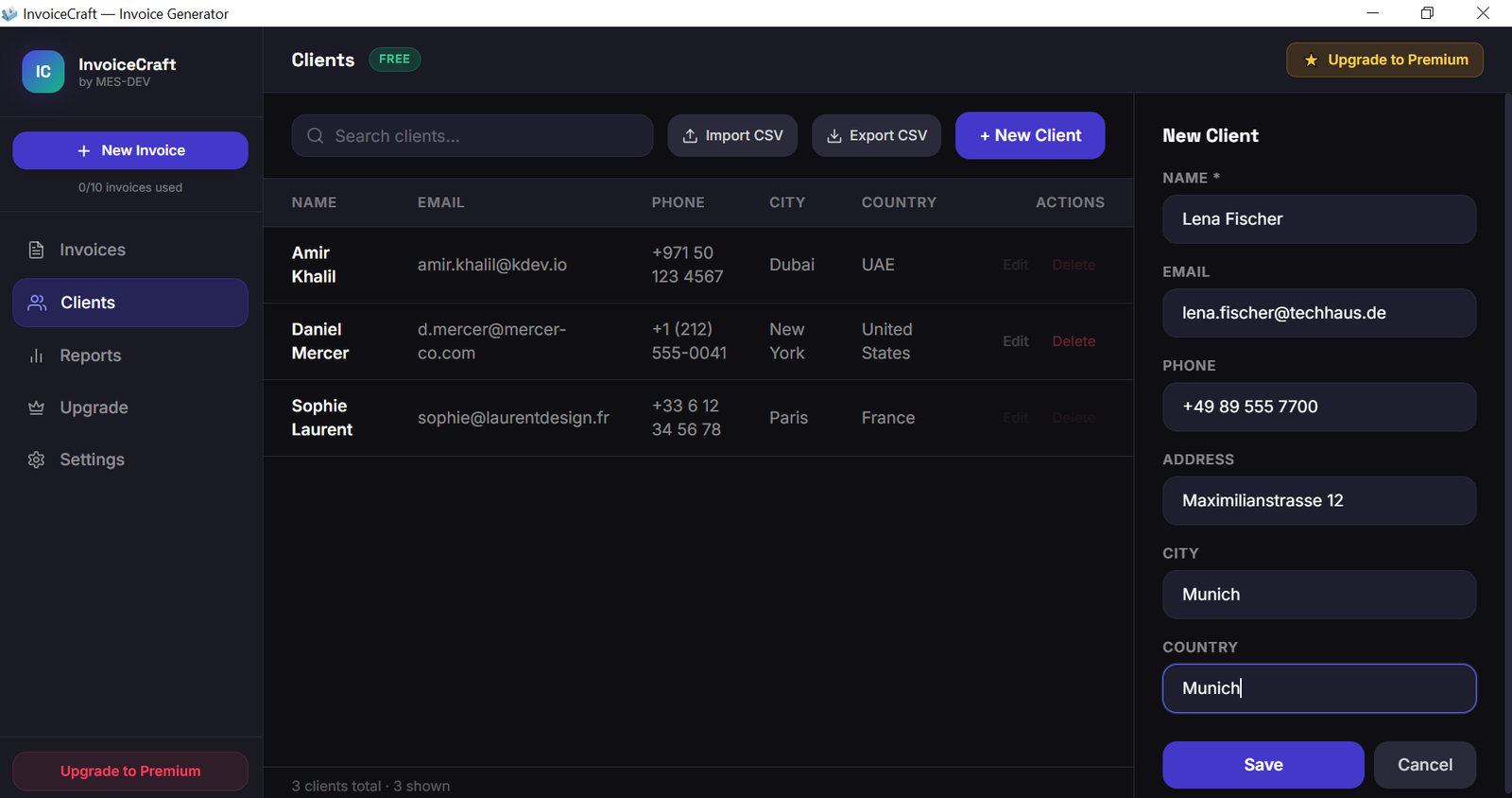The width and height of the screenshot is (1512, 798).
Task: Click the download icon on Export CSV
Action: pos(834,136)
